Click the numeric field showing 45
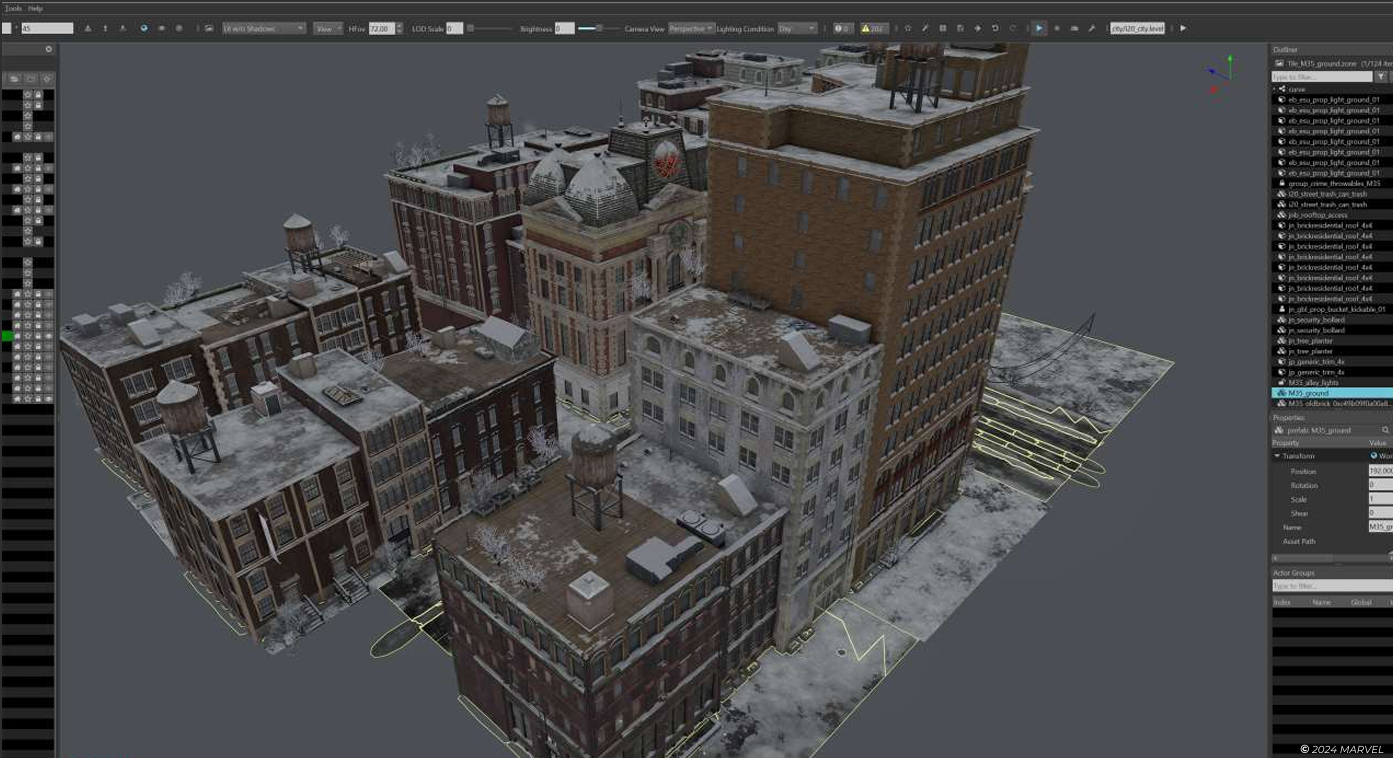1393x758 pixels. [x=47, y=29]
